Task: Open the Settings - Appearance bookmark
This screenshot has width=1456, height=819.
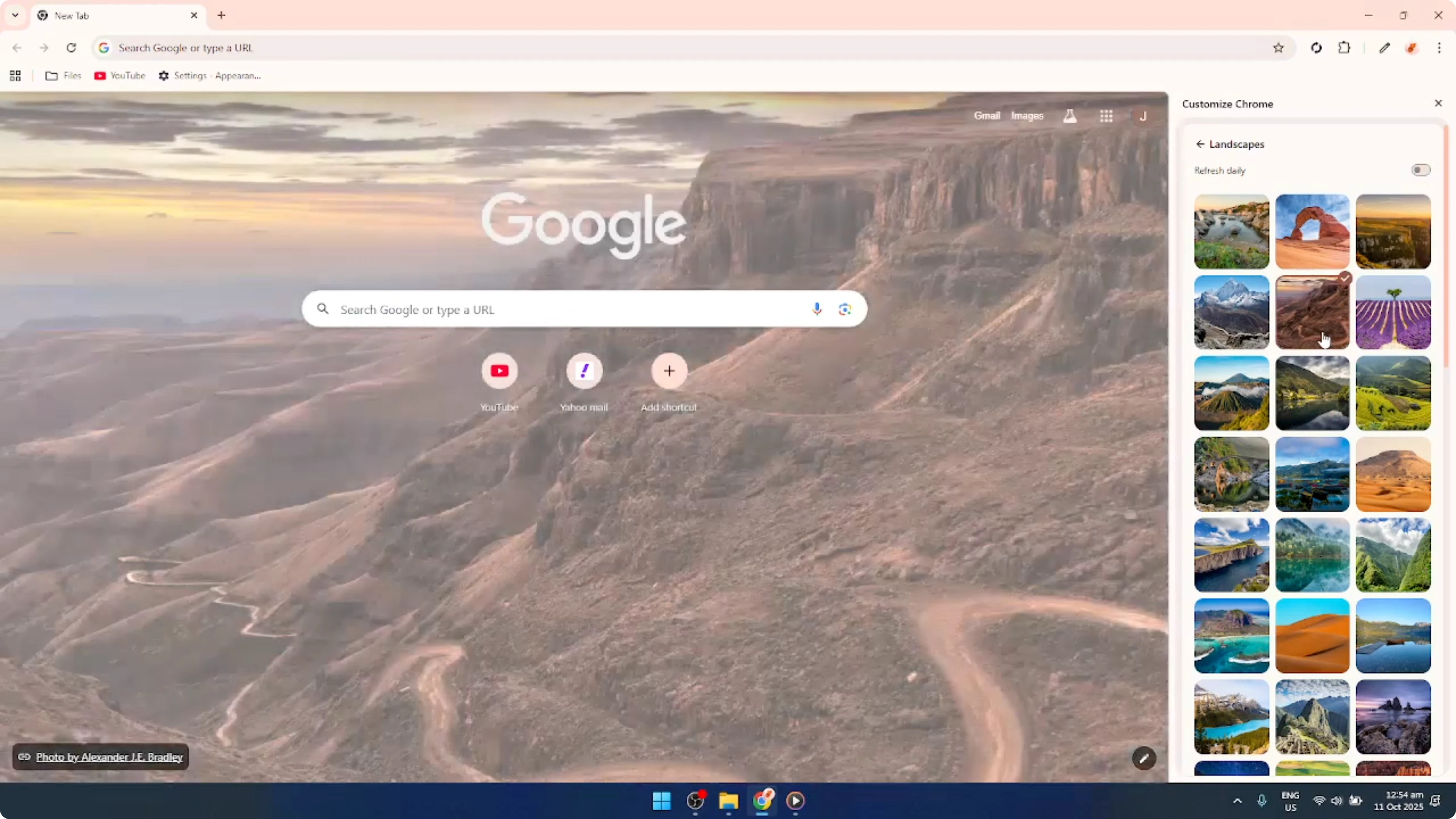Action: (210, 76)
